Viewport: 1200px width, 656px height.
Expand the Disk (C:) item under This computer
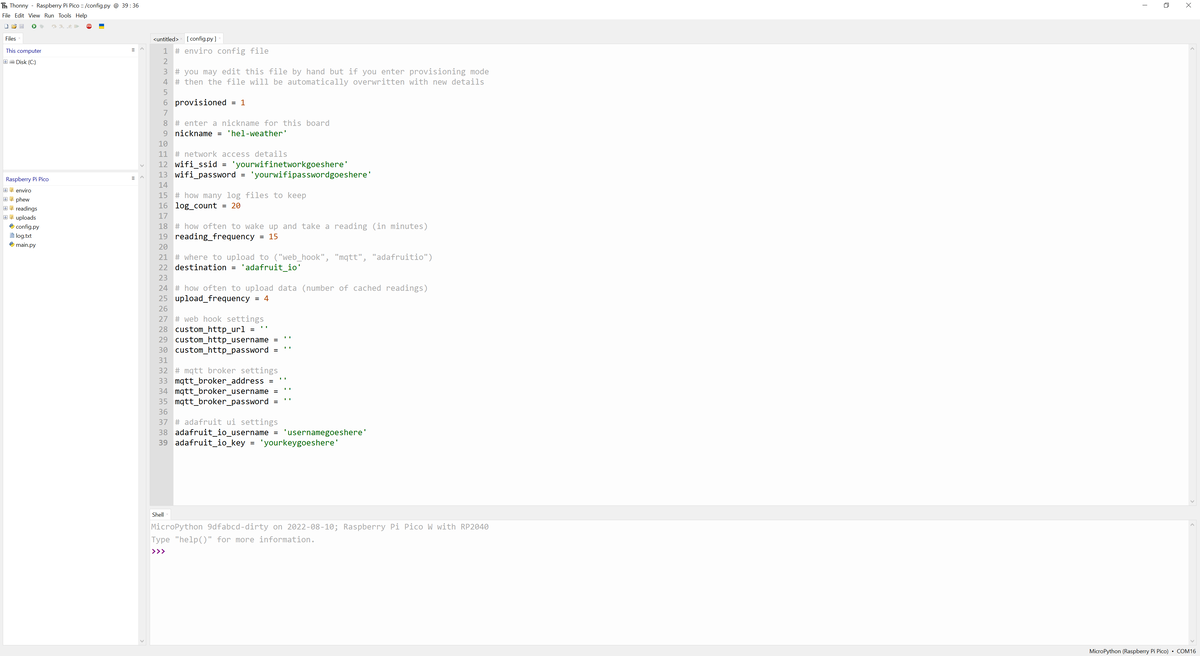point(6,61)
